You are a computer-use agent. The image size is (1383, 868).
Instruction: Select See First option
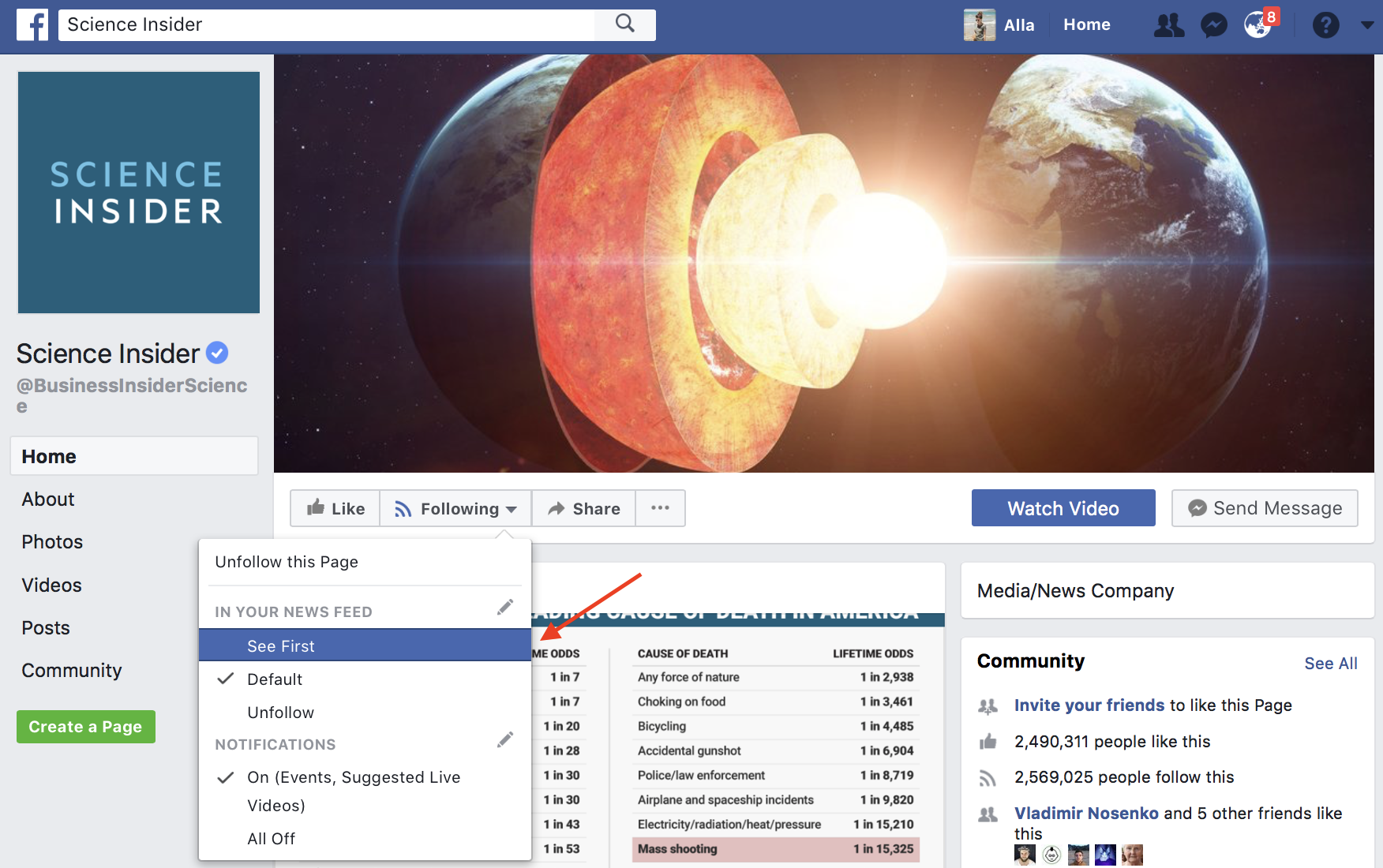point(365,645)
